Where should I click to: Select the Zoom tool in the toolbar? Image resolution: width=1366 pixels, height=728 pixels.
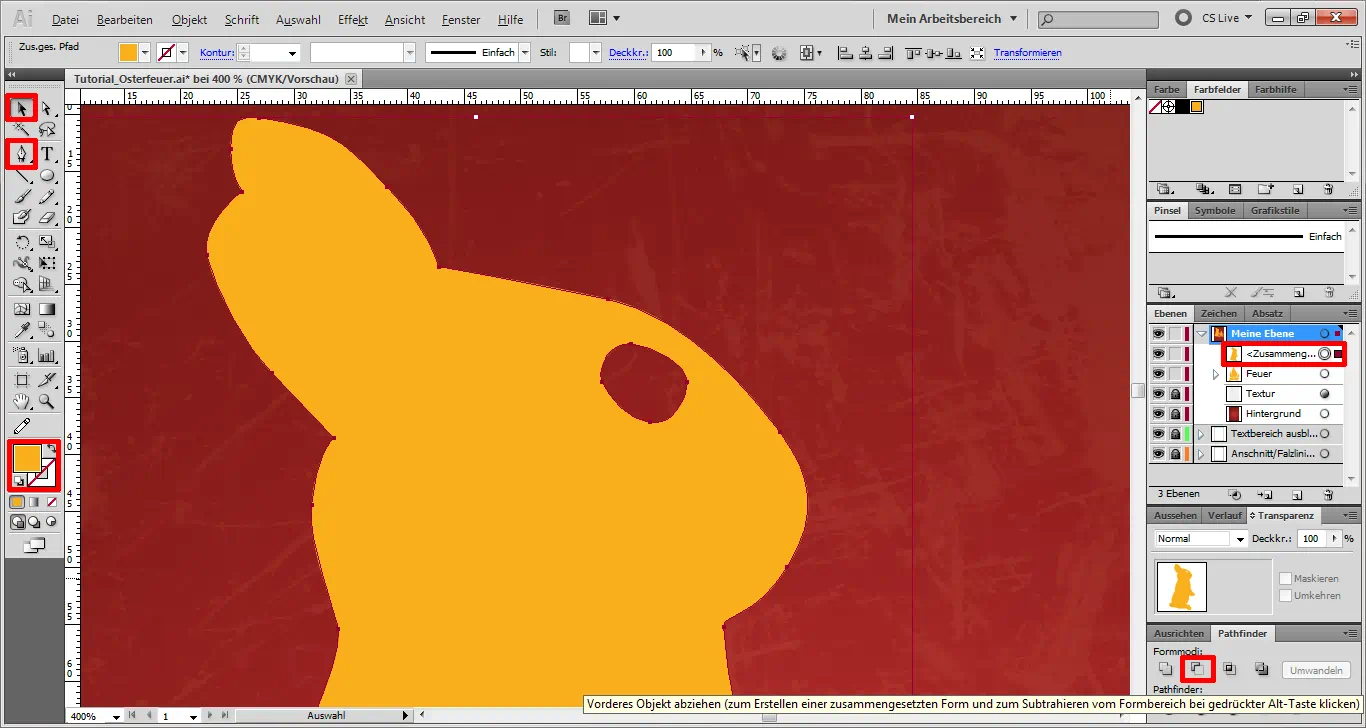pyautogui.click(x=46, y=400)
